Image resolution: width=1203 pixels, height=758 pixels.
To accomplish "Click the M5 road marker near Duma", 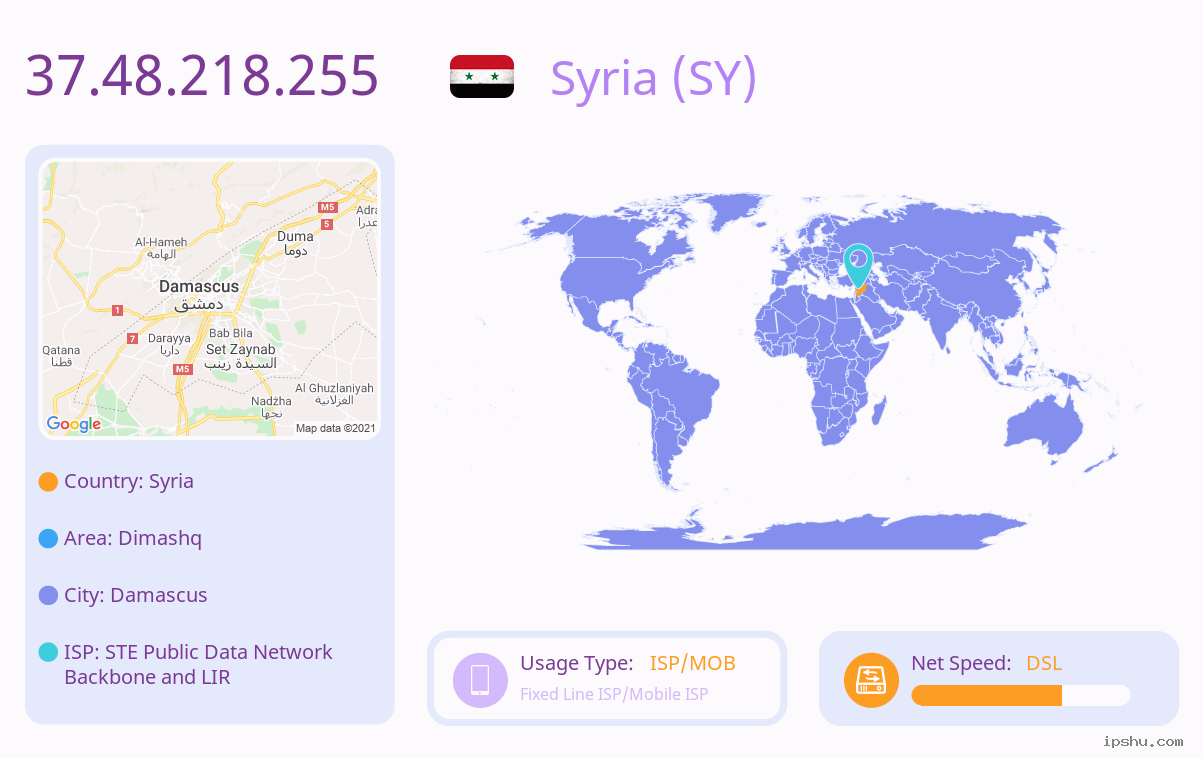I will tap(327, 207).
